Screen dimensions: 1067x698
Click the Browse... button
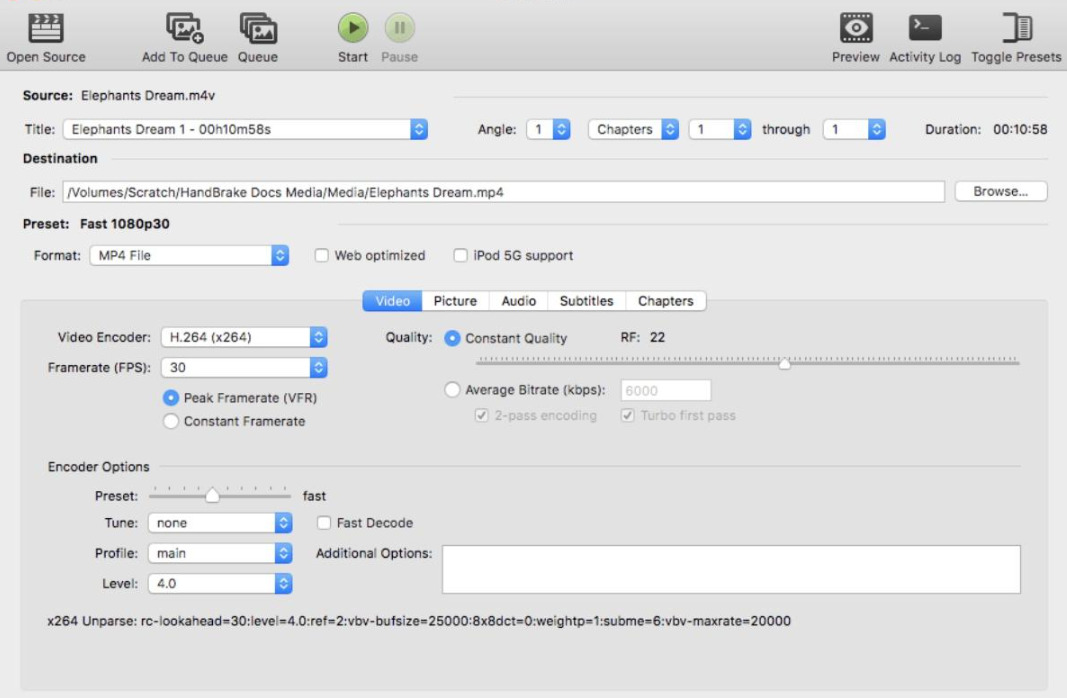click(1000, 191)
